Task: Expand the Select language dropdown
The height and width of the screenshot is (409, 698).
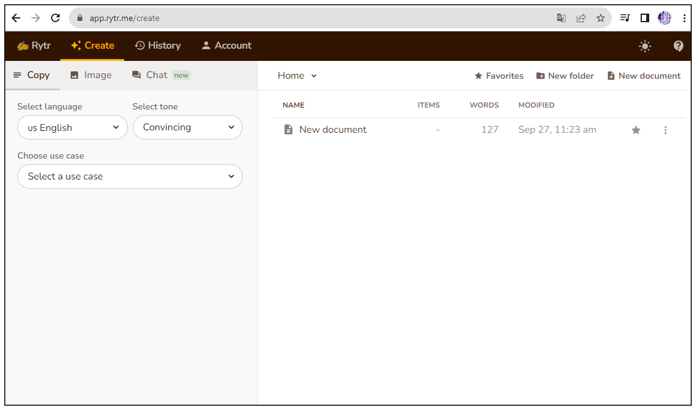Action: (x=72, y=128)
